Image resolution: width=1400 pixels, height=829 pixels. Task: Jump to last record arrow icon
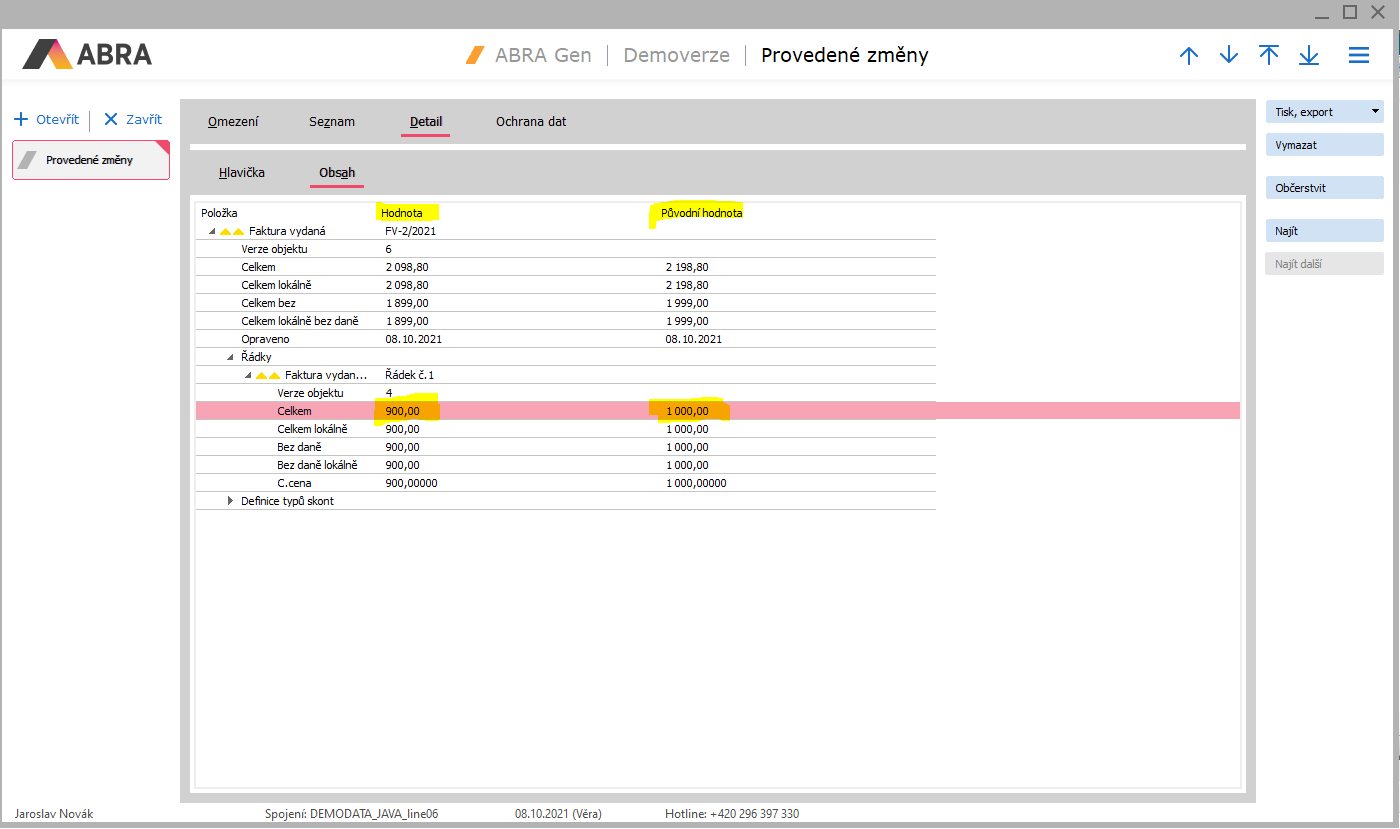pyautogui.click(x=1309, y=56)
